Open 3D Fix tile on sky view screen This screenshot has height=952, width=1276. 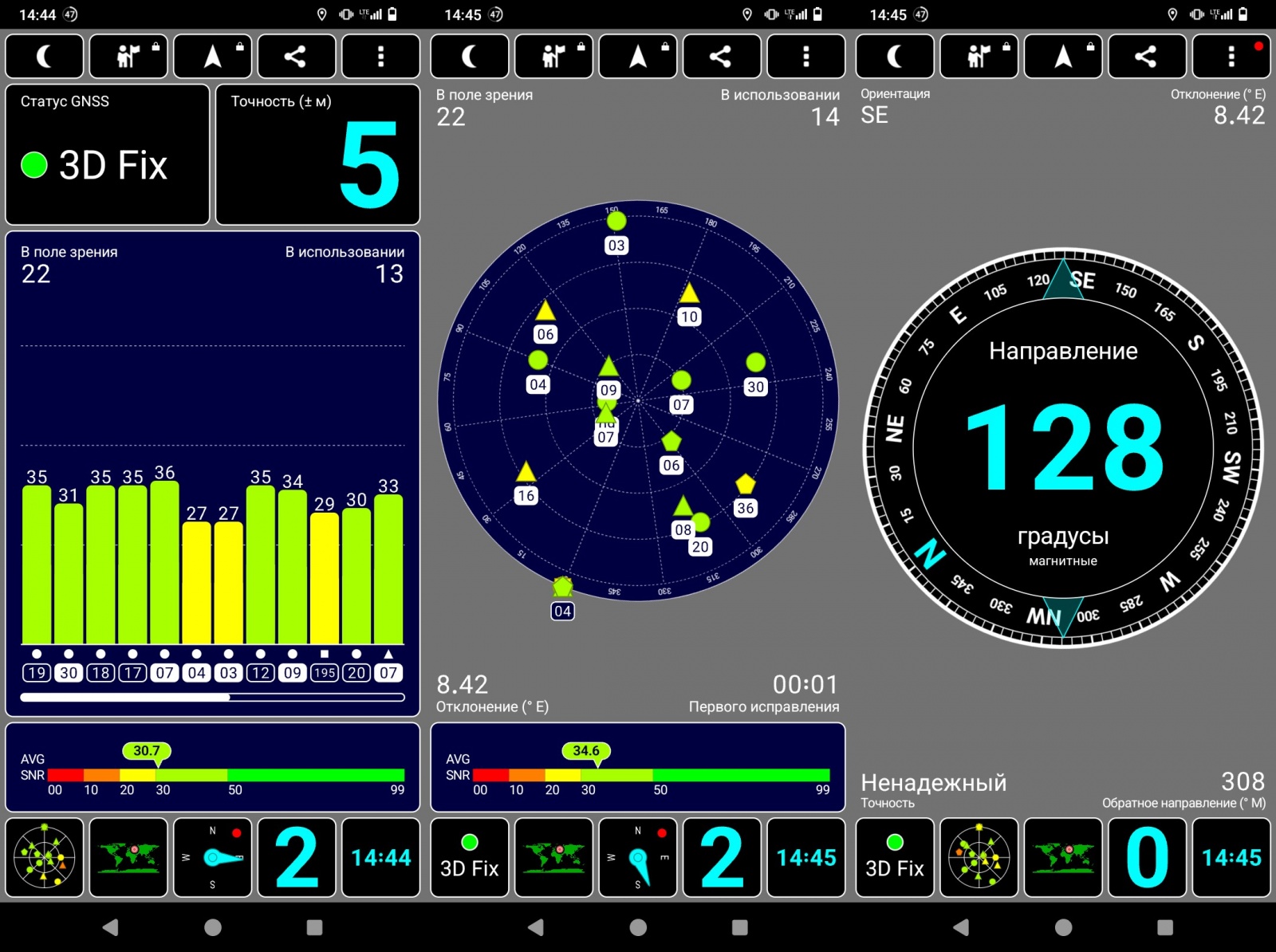470,857
